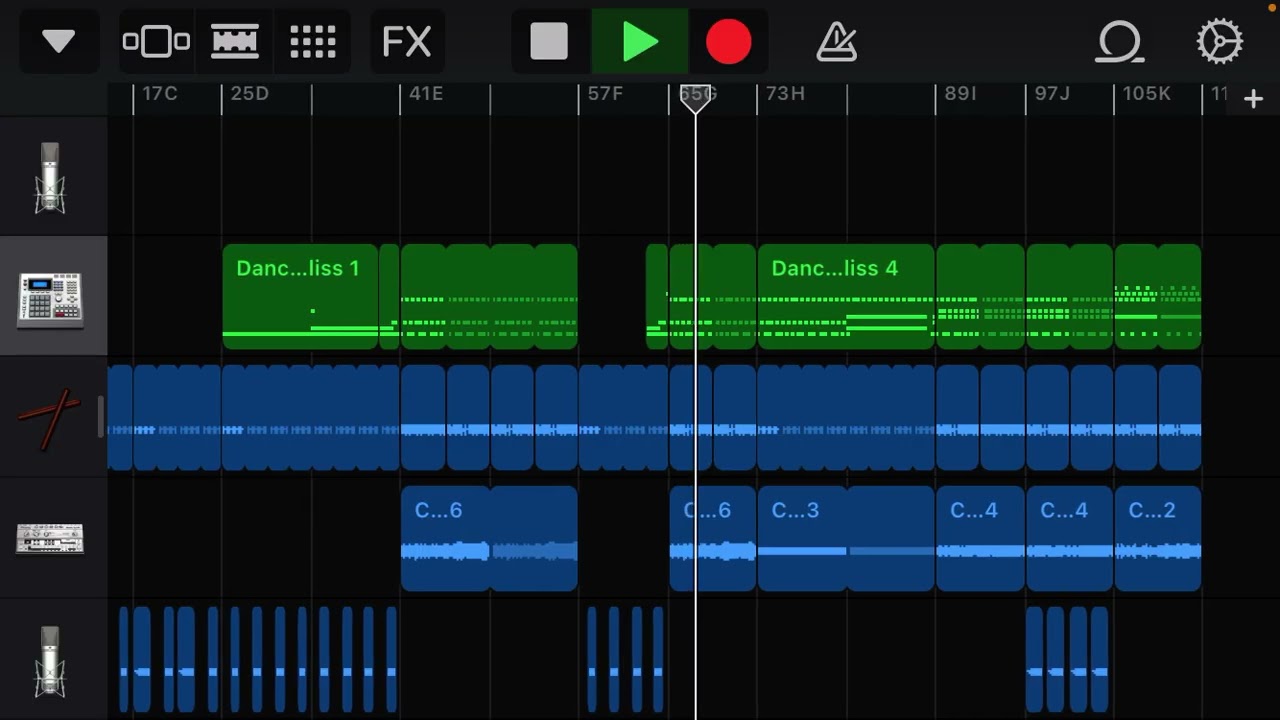This screenshot has width=1280, height=720.
Task: Open the Loop Browser
Action: pyautogui.click(x=1119, y=42)
